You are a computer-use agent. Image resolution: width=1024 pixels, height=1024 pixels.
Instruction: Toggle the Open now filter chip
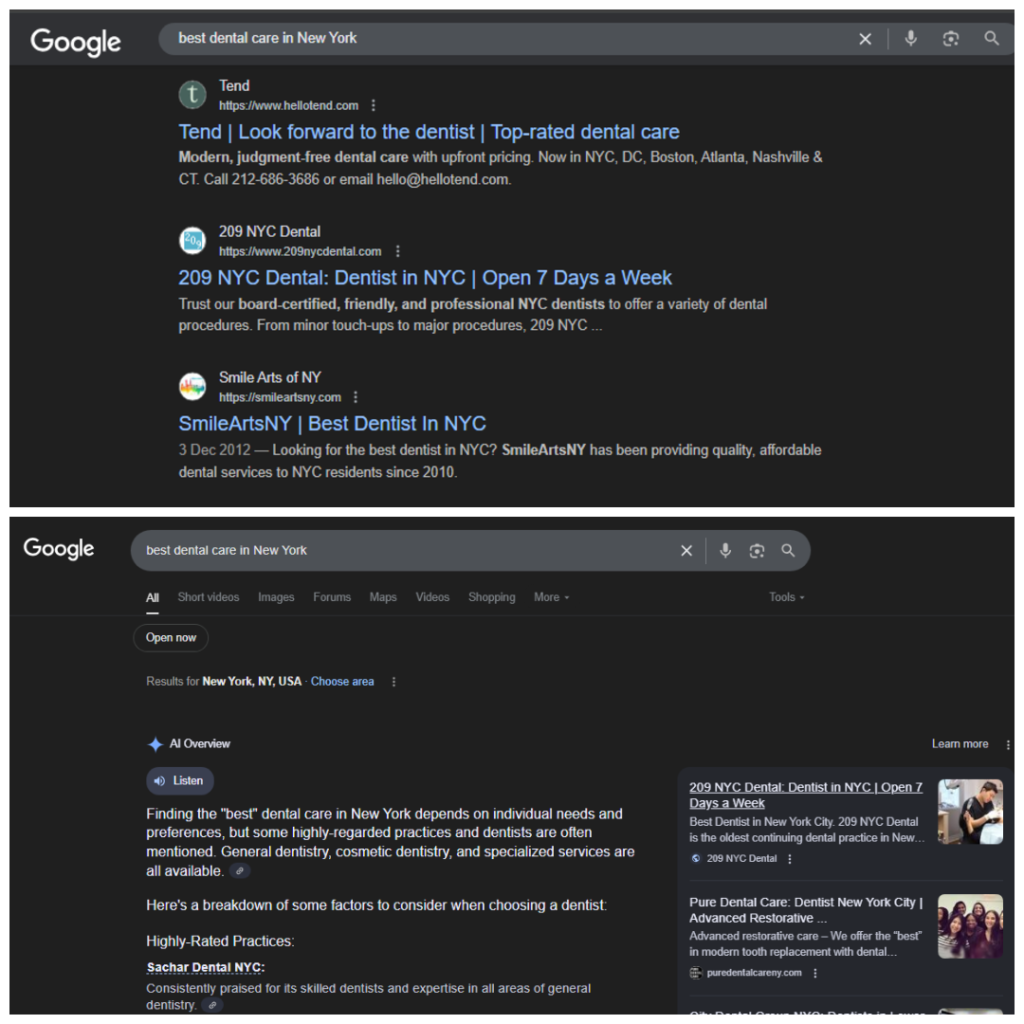(170, 637)
